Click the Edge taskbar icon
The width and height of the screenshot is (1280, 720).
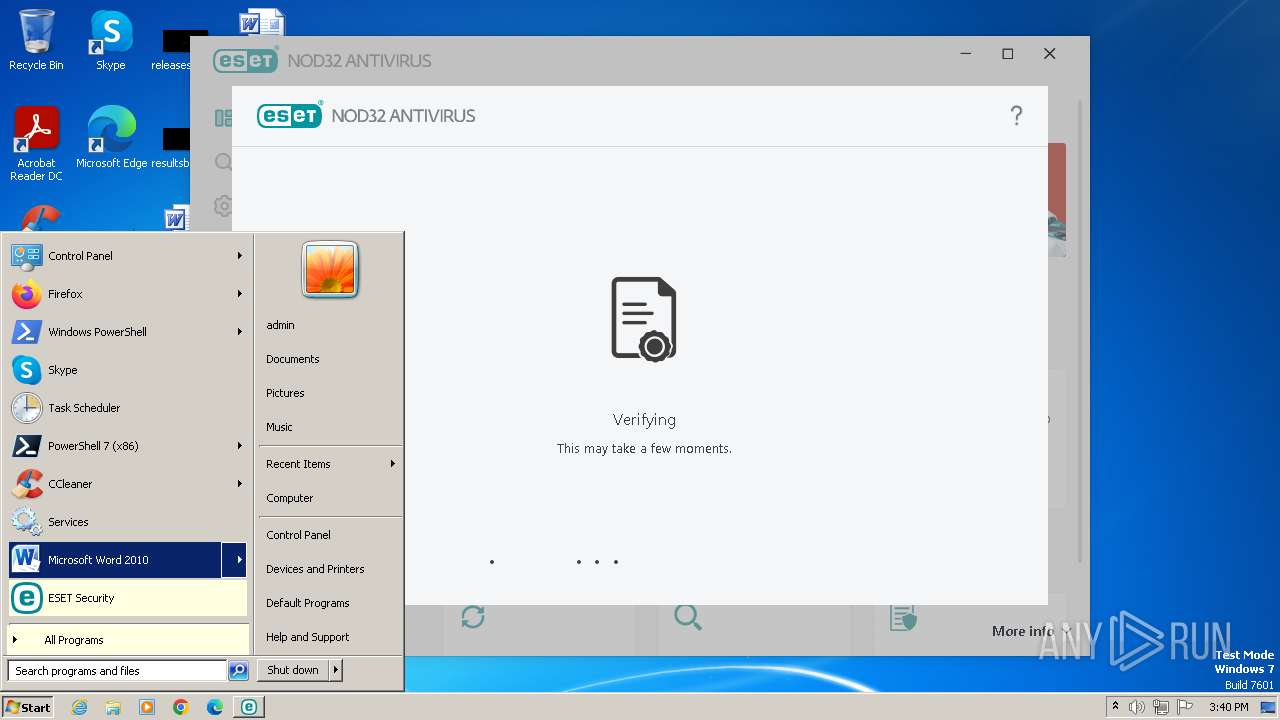point(215,707)
